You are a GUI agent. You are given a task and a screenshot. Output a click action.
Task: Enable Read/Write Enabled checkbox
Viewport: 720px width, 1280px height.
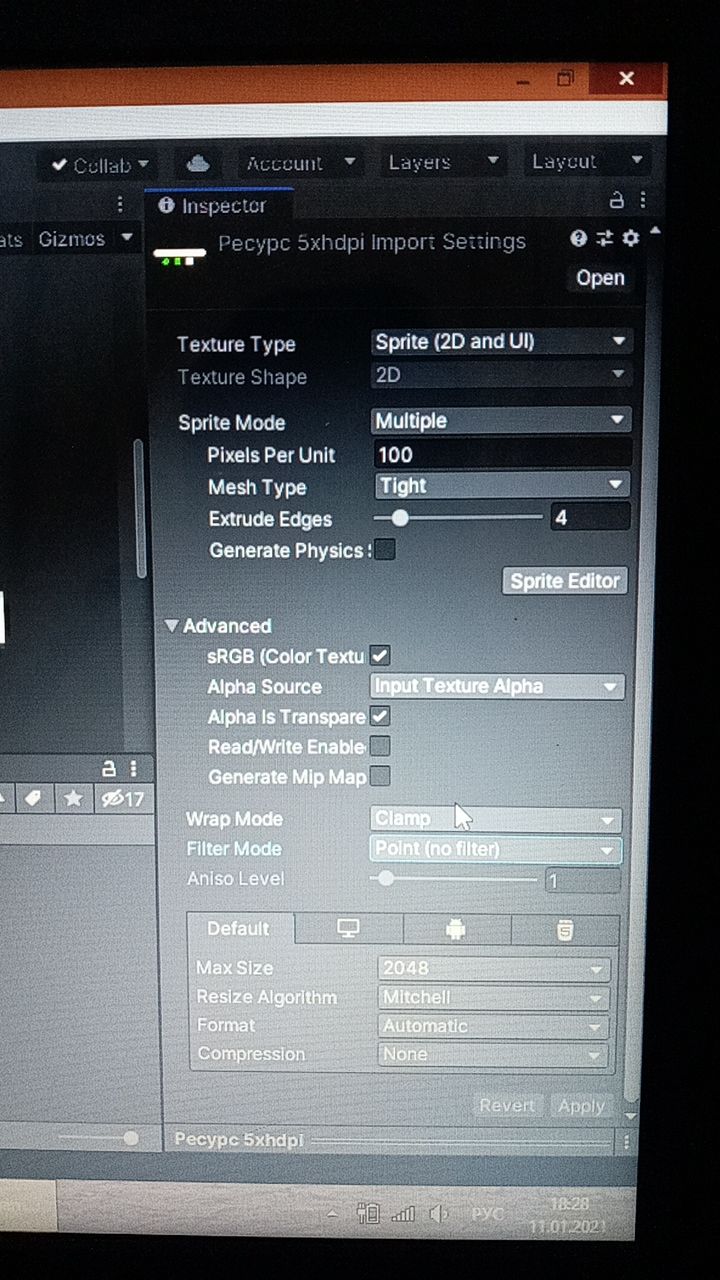[380, 746]
